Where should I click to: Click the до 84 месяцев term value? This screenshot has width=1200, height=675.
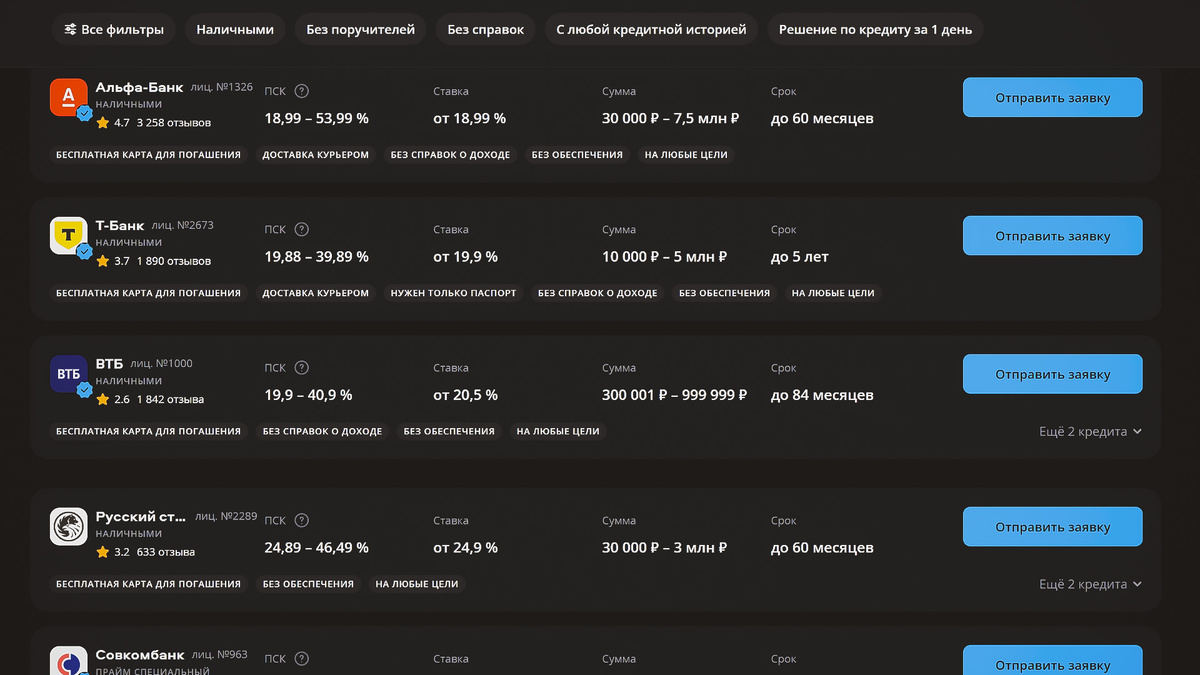click(x=822, y=395)
